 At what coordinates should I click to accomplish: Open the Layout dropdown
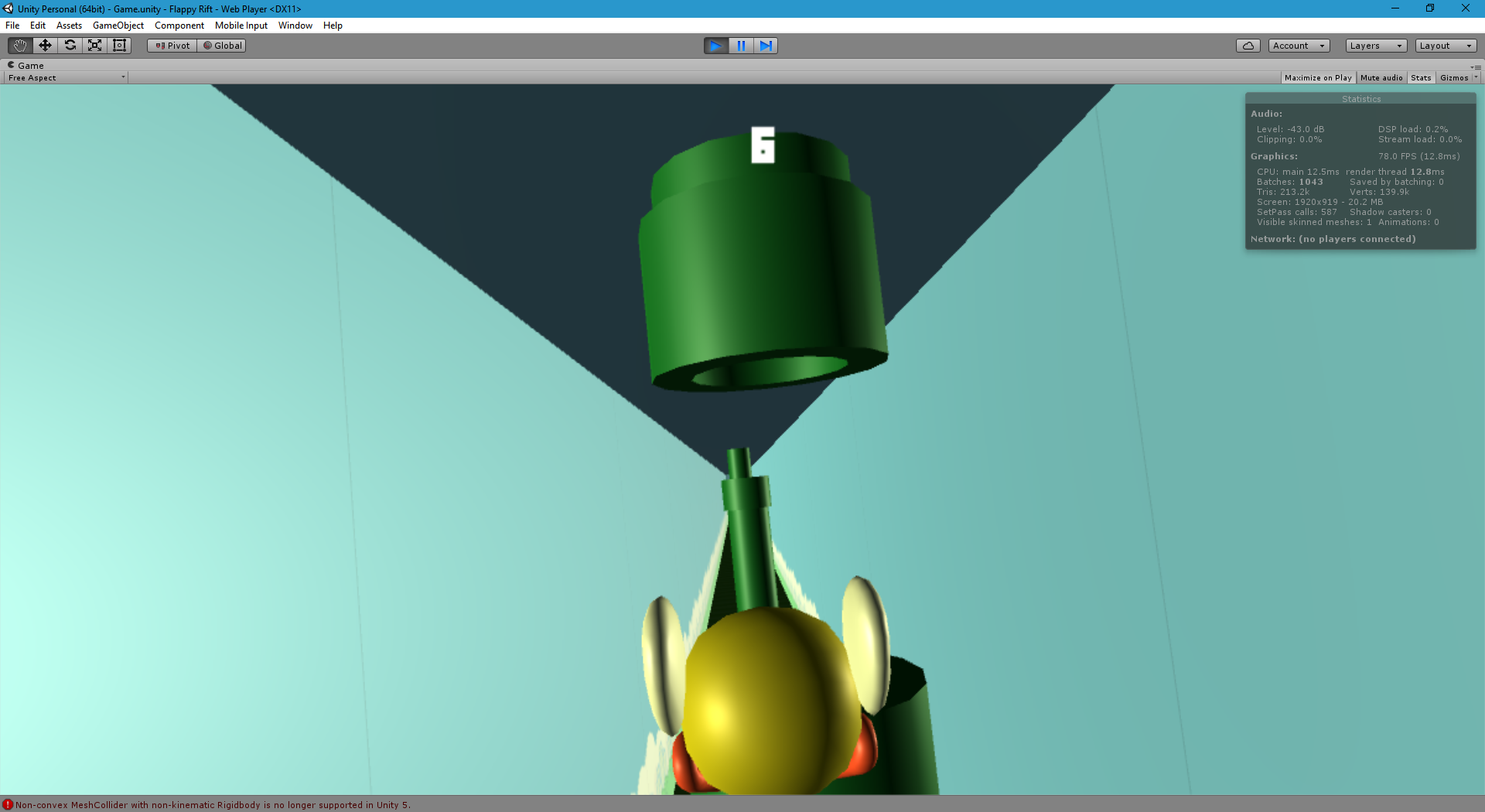(x=1446, y=46)
